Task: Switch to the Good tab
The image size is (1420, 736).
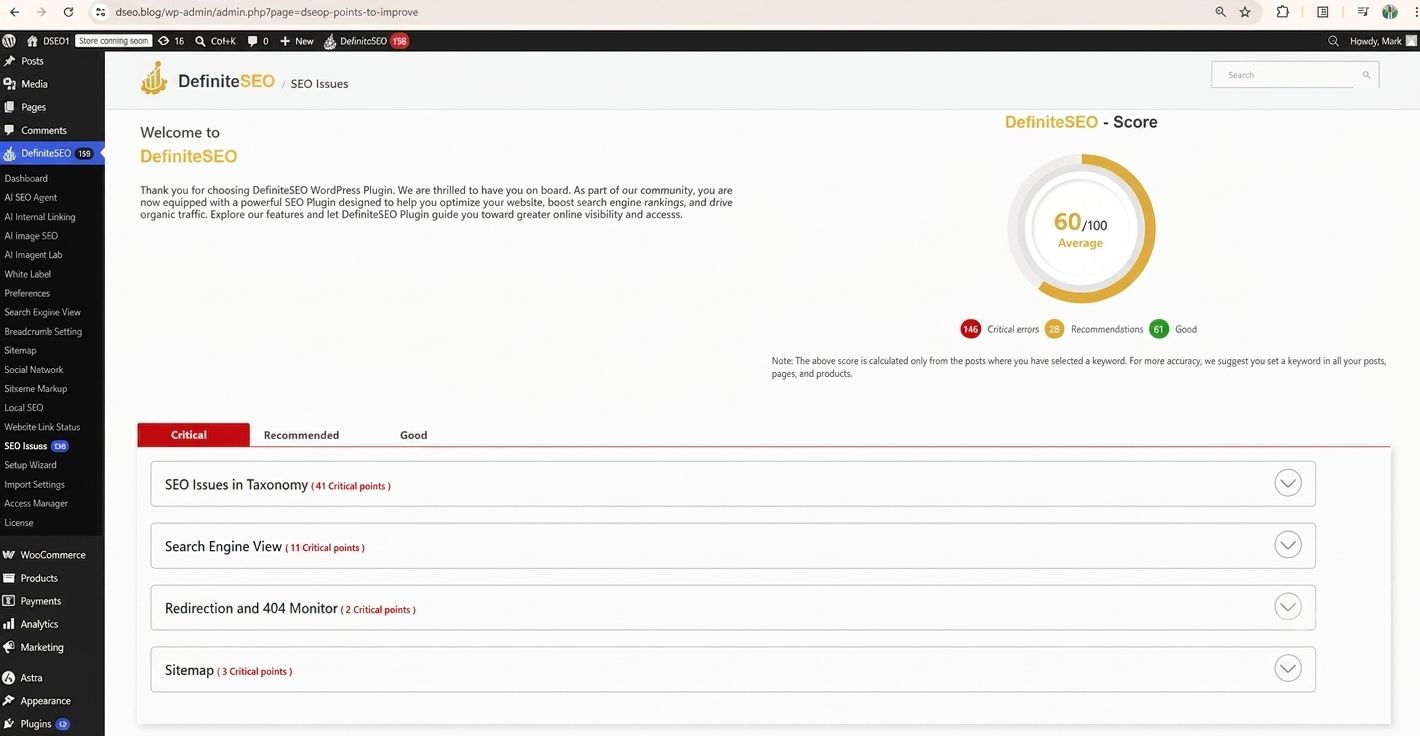Action: click(x=413, y=435)
